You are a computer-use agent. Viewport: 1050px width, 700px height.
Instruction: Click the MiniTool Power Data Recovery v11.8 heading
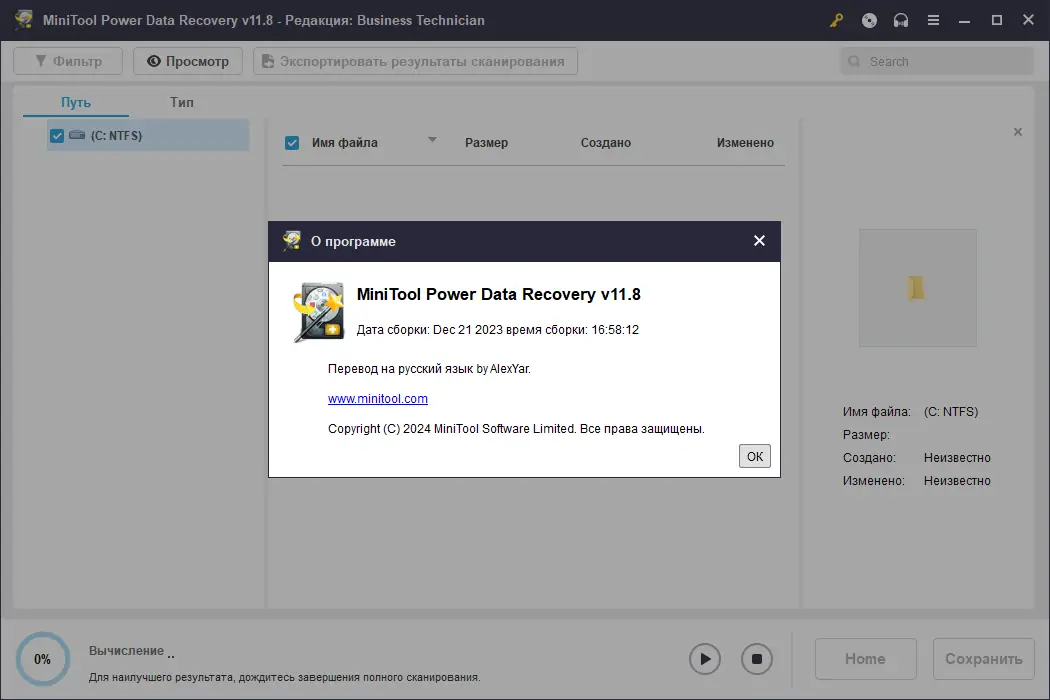499,294
